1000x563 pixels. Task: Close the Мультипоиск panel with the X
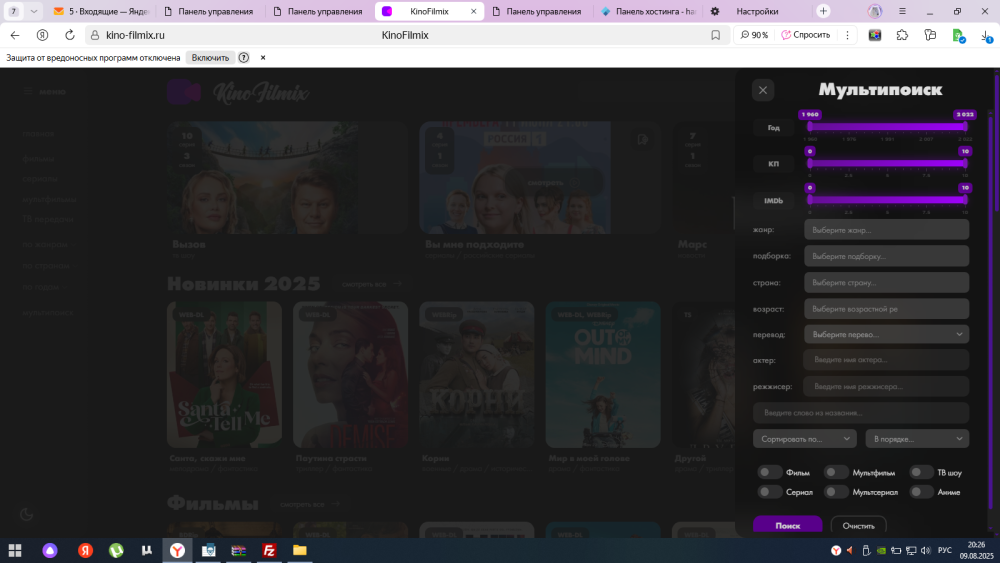pyautogui.click(x=763, y=90)
